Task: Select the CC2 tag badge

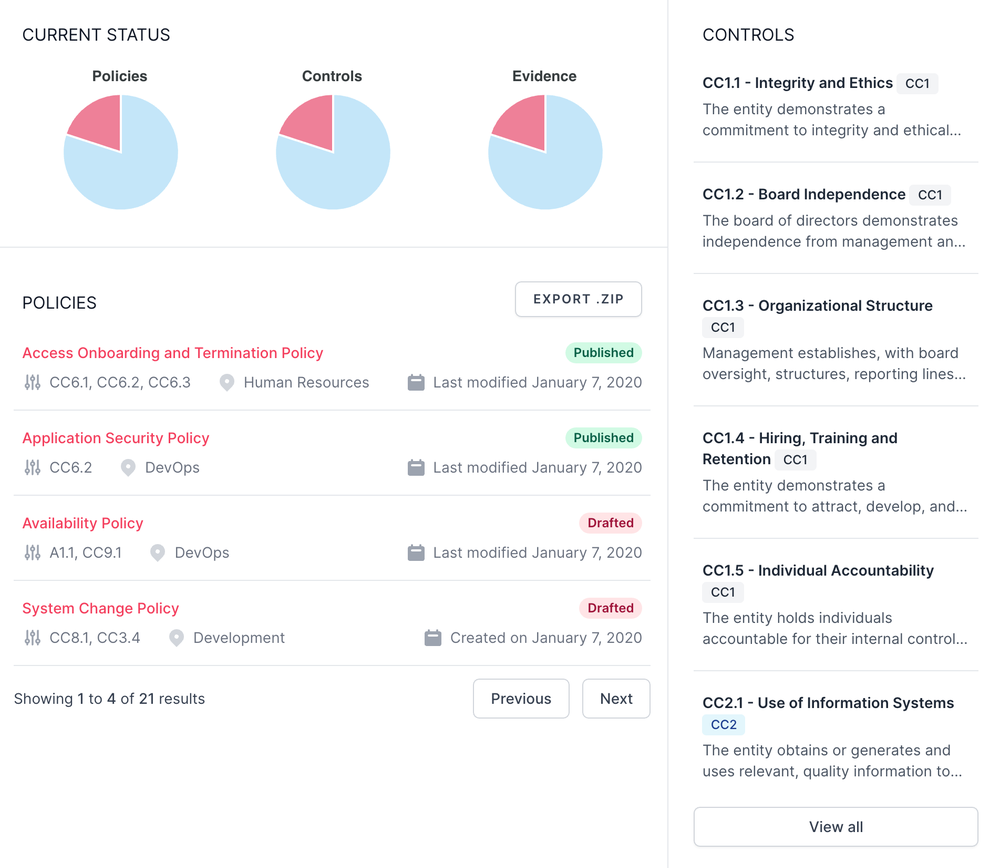Action: [x=723, y=725]
